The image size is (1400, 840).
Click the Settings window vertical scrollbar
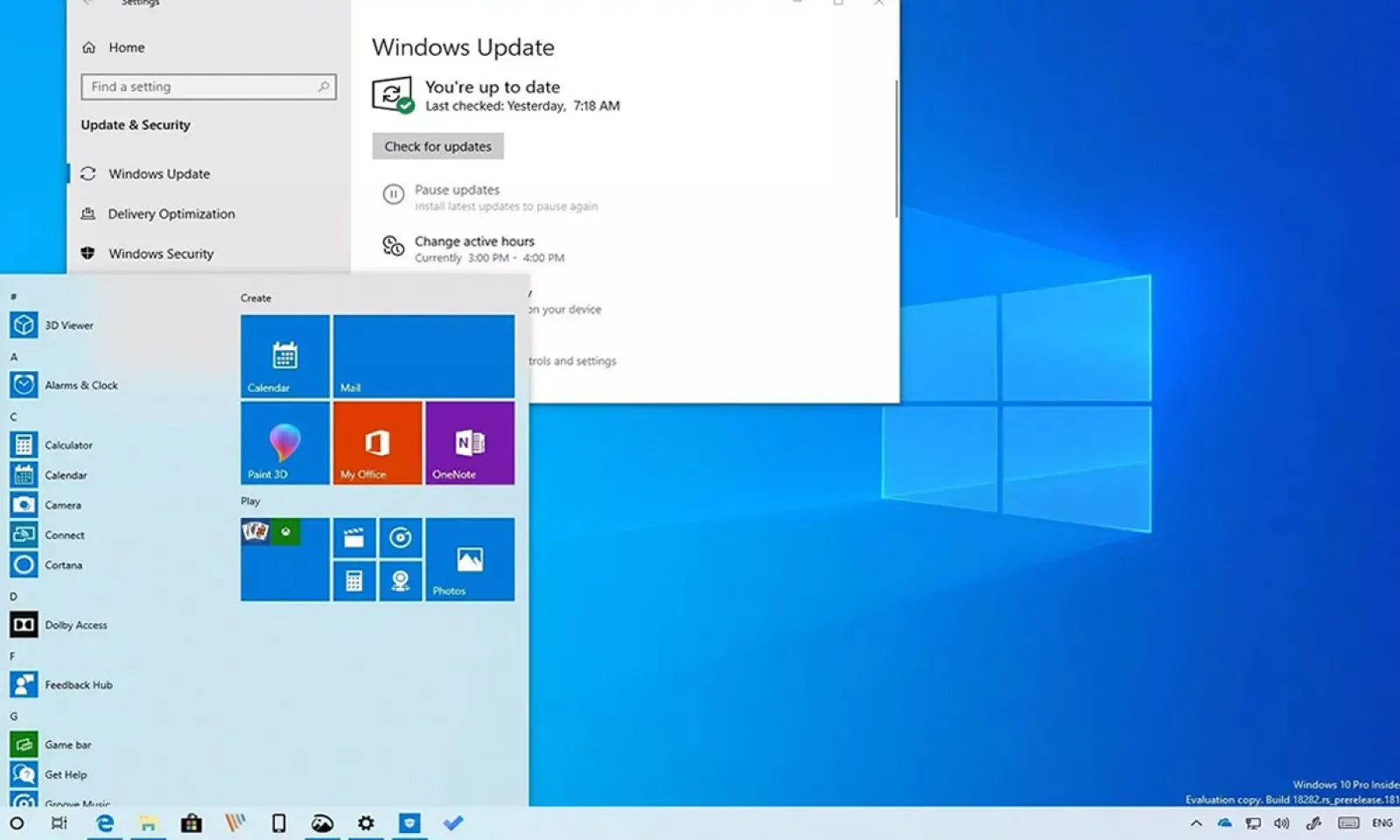895,149
